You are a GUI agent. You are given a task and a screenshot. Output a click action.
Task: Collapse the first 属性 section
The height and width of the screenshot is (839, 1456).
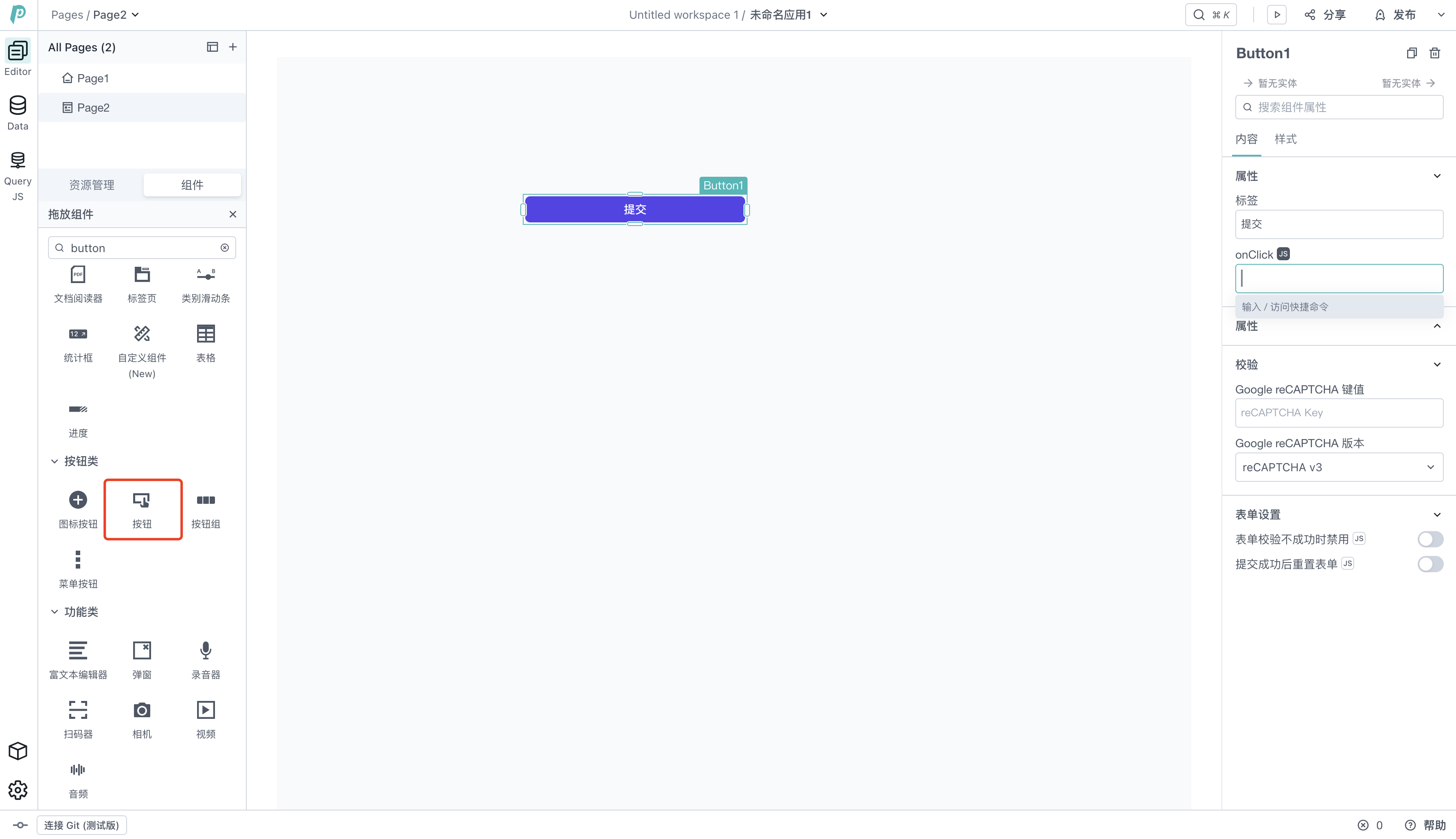click(x=1437, y=176)
